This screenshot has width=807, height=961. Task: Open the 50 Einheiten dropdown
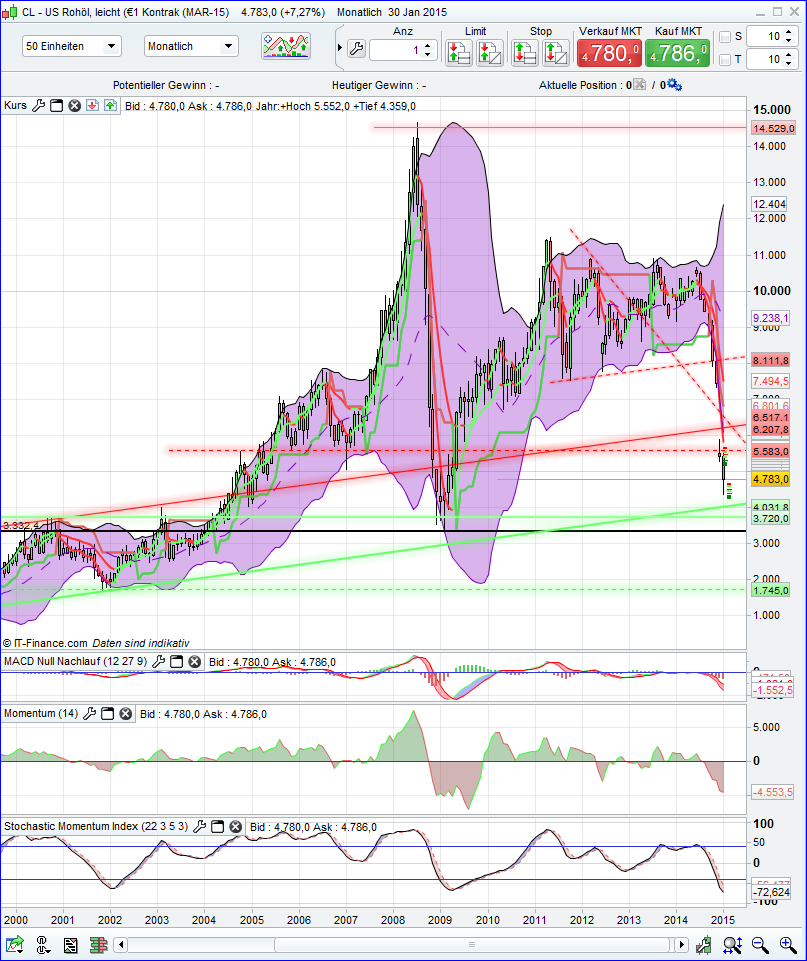click(70, 45)
